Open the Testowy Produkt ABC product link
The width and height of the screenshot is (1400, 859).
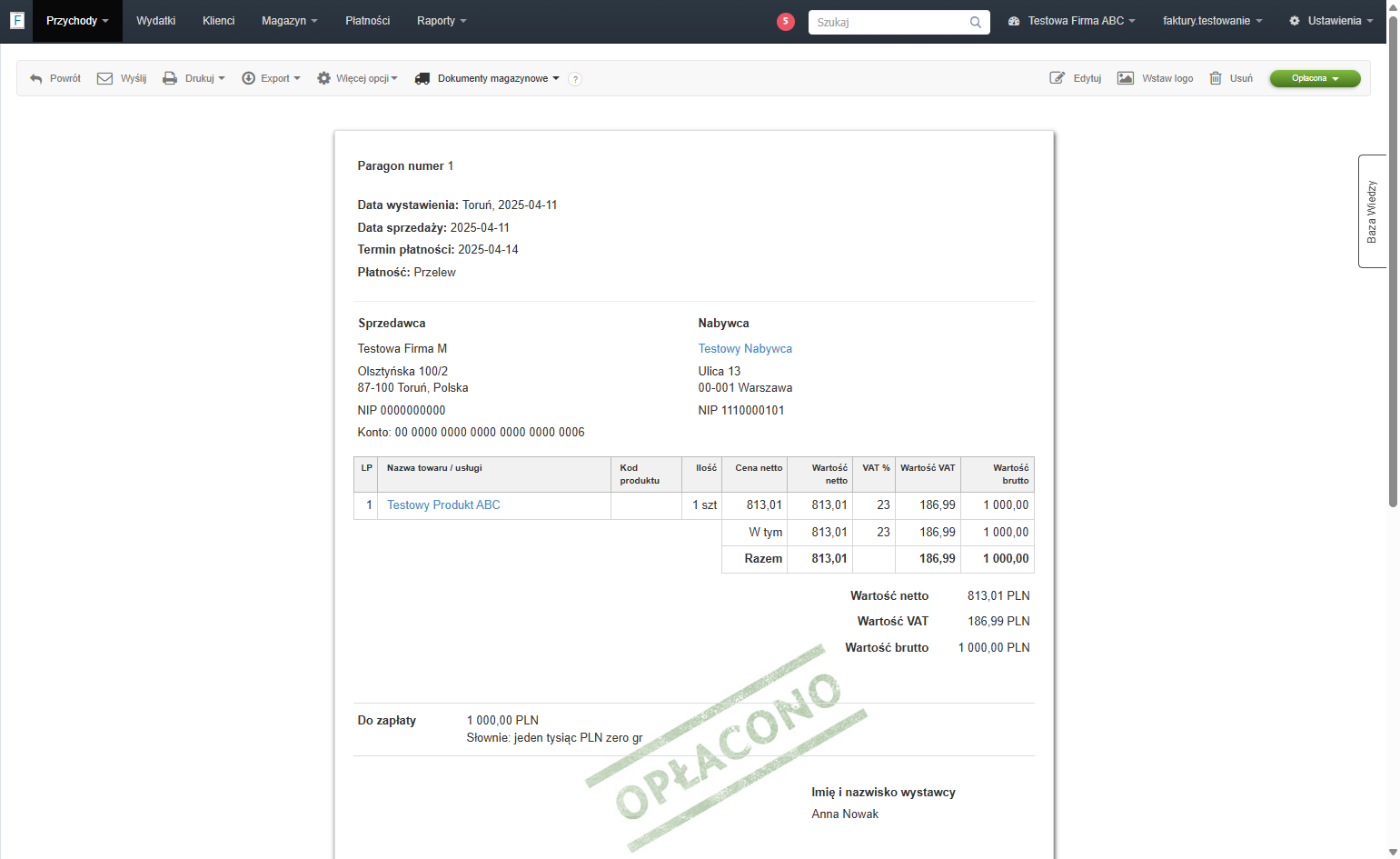click(x=443, y=505)
